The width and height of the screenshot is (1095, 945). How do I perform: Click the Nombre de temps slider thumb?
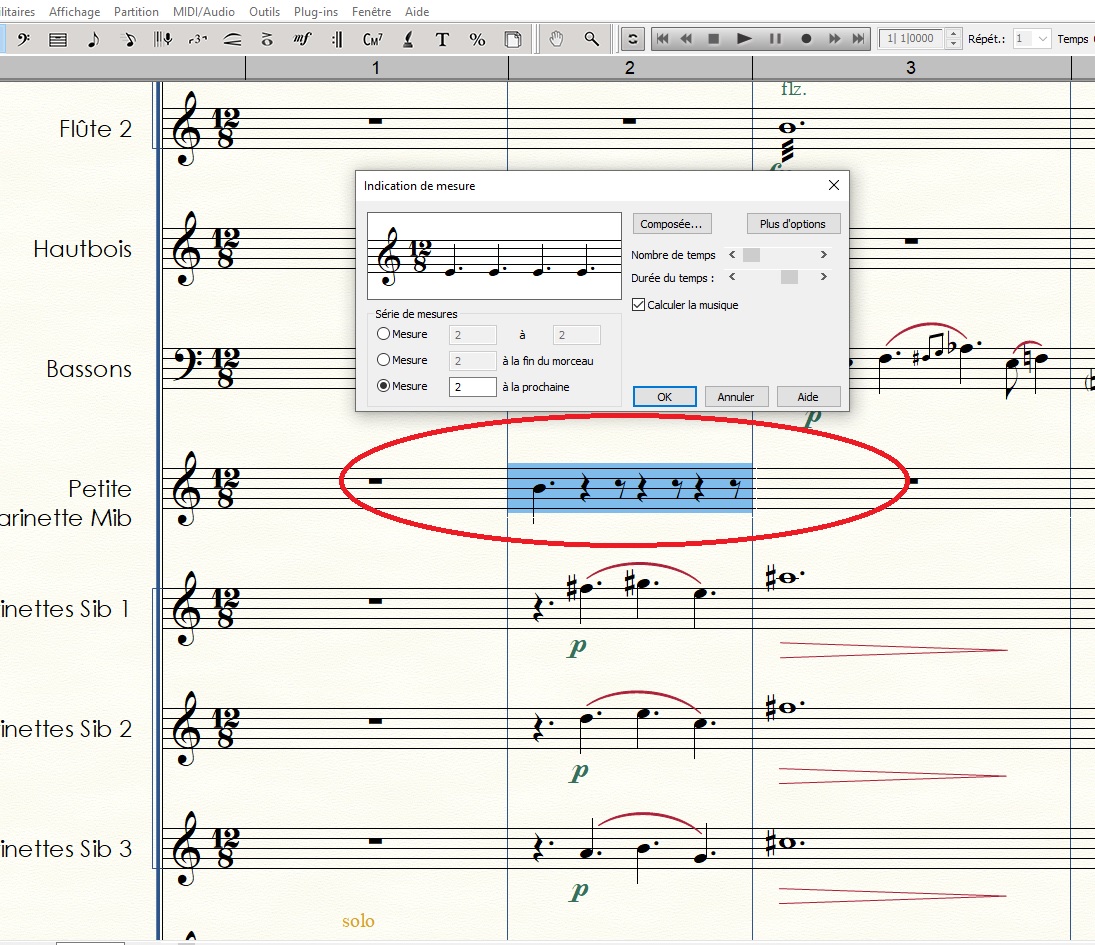[751, 255]
